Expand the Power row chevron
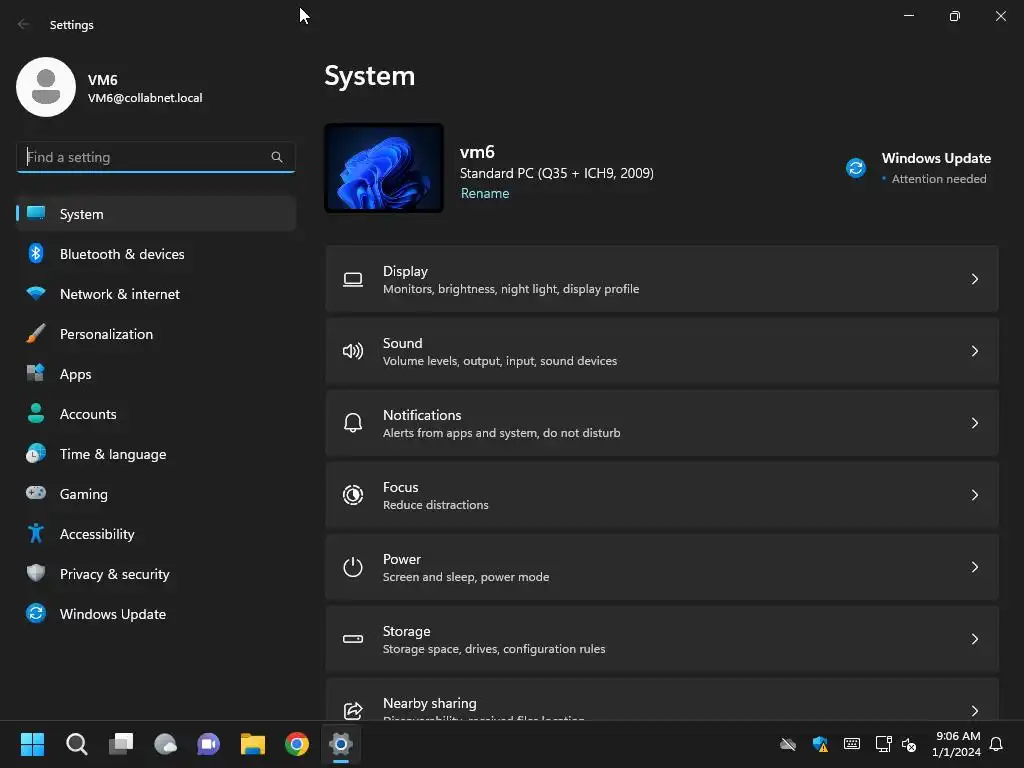1024x768 pixels. point(974,567)
